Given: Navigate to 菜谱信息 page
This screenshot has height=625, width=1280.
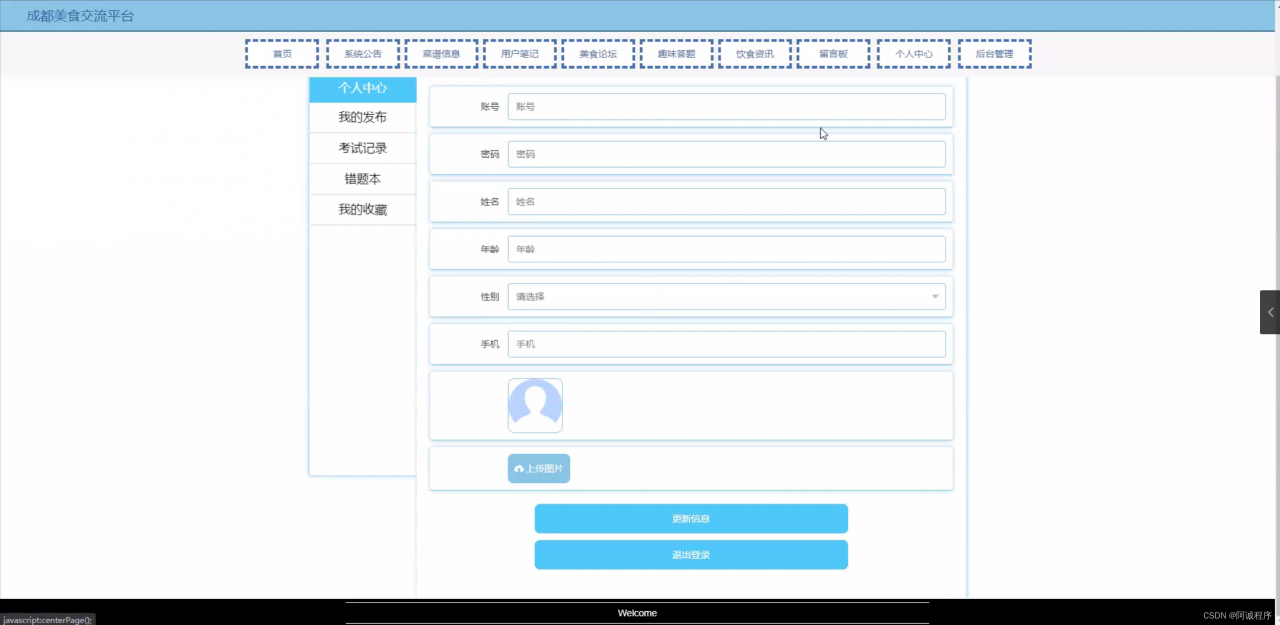Looking at the screenshot, I should [441, 54].
